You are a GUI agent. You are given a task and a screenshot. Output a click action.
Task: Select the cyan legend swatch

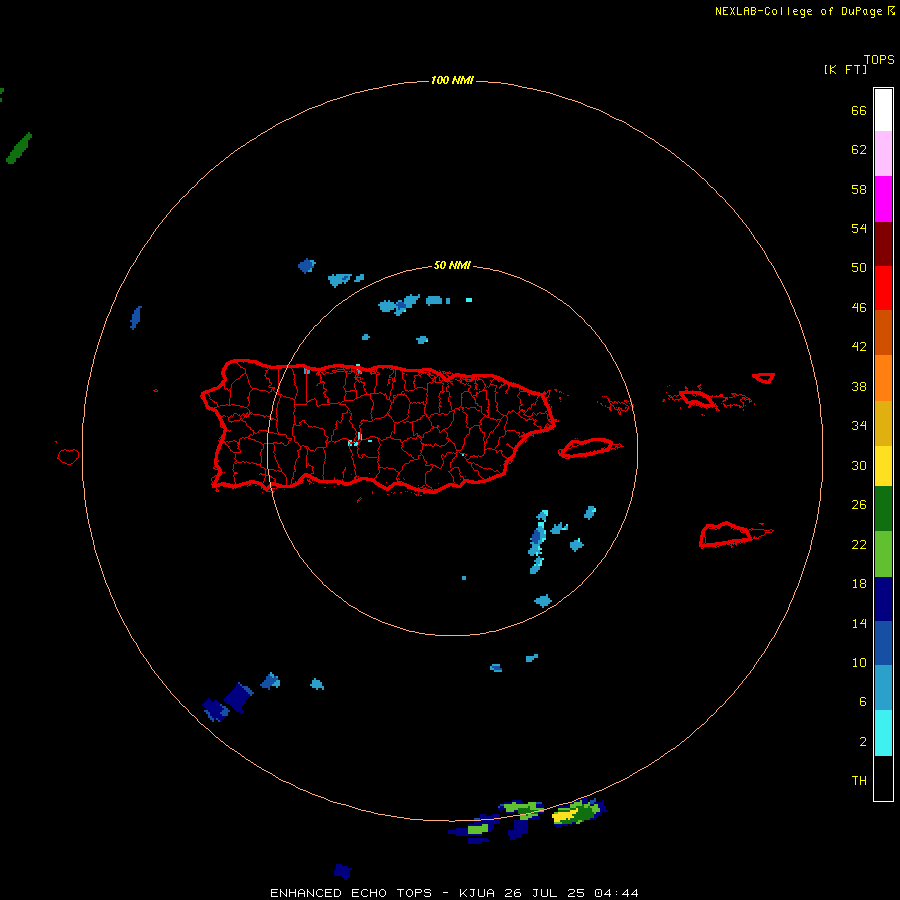click(883, 733)
